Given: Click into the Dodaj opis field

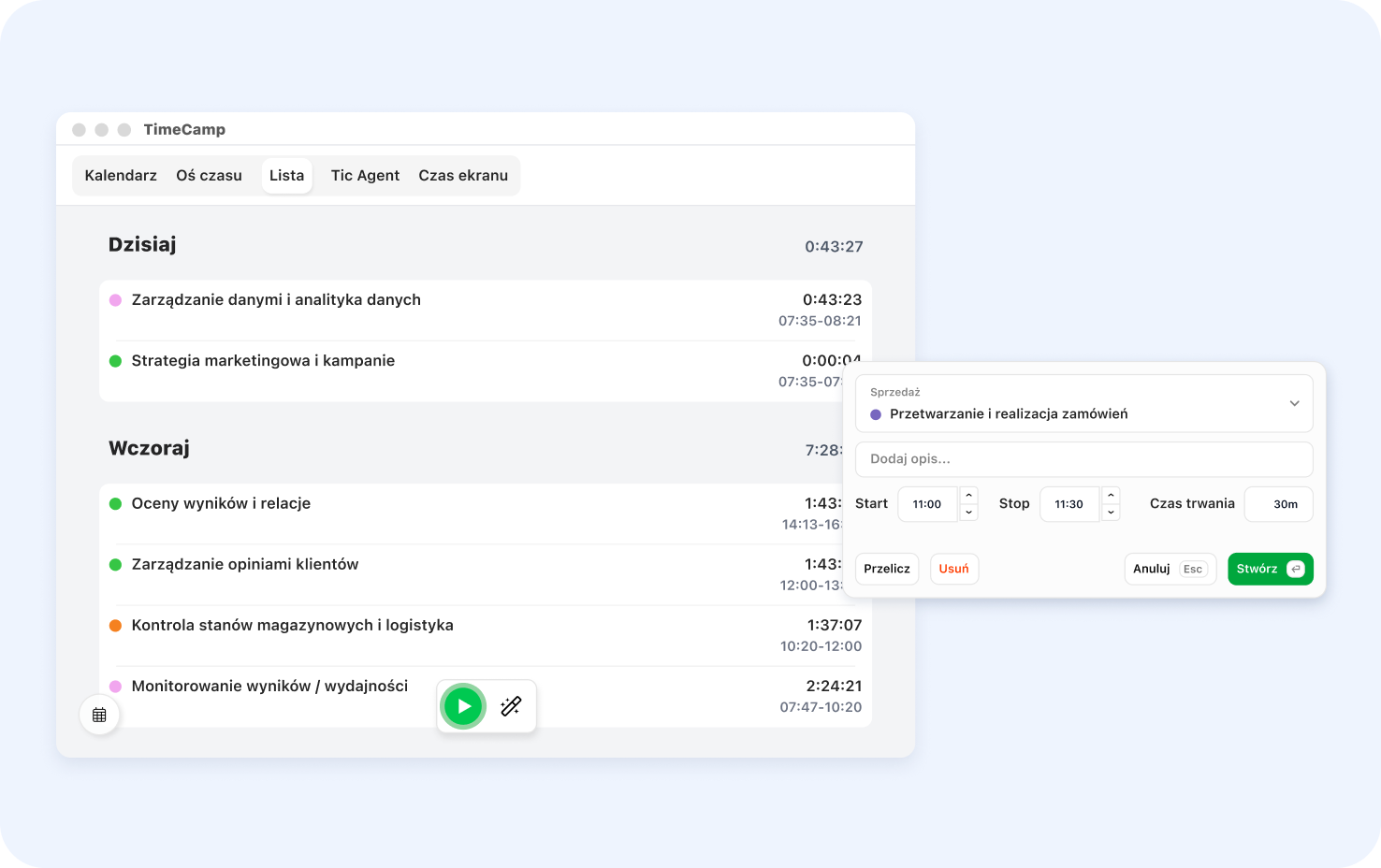Looking at the screenshot, I should click(1083, 459).
